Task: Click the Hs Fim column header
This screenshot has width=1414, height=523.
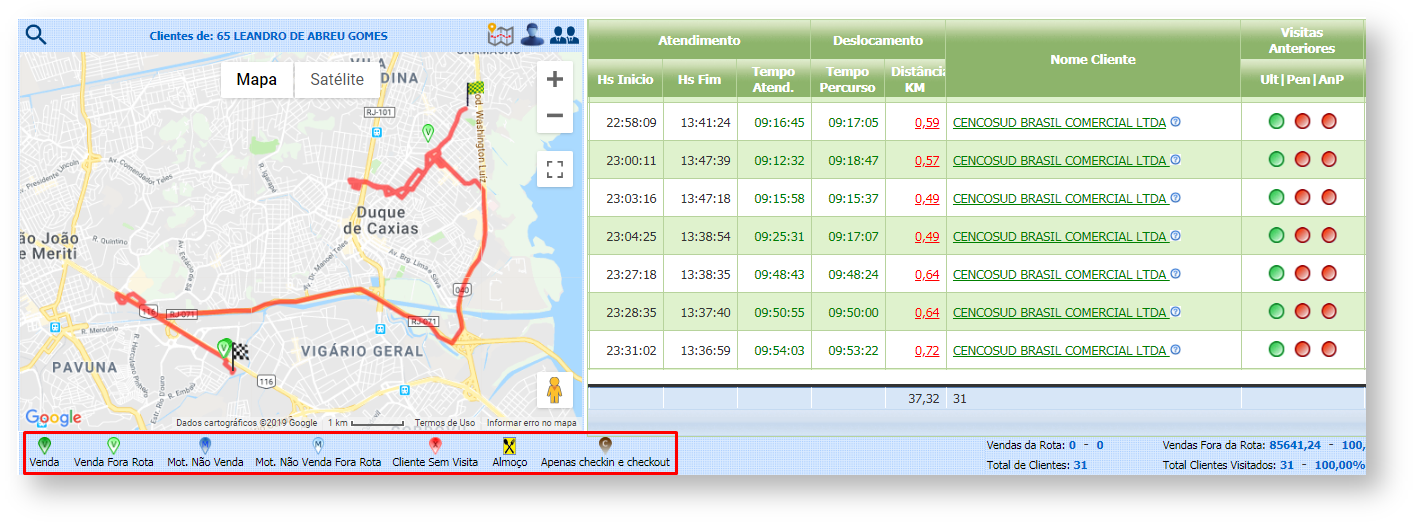Action: [699, 79]
